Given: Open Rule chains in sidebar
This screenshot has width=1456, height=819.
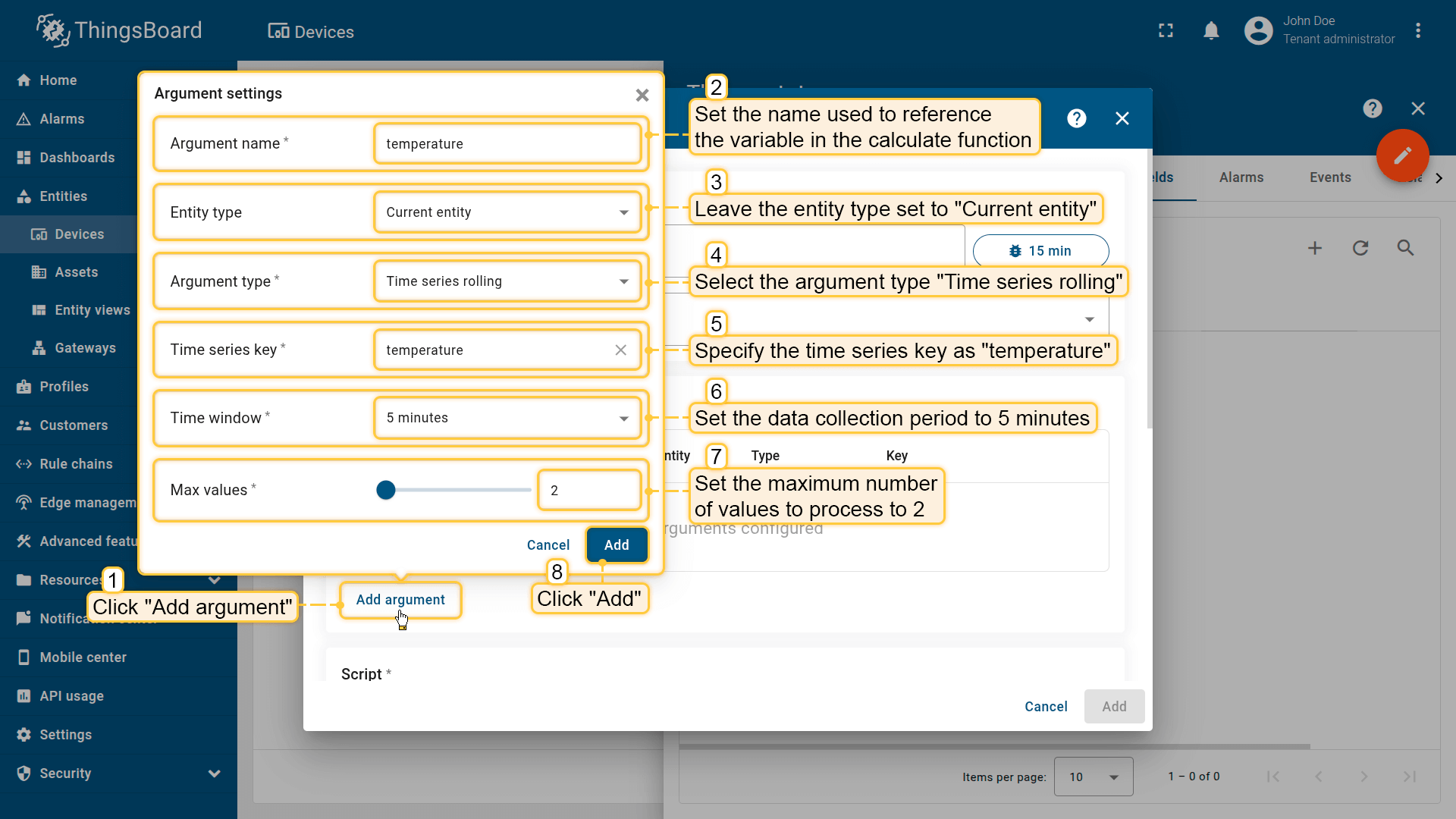Looking at the screenshot, I should point(76,464).
